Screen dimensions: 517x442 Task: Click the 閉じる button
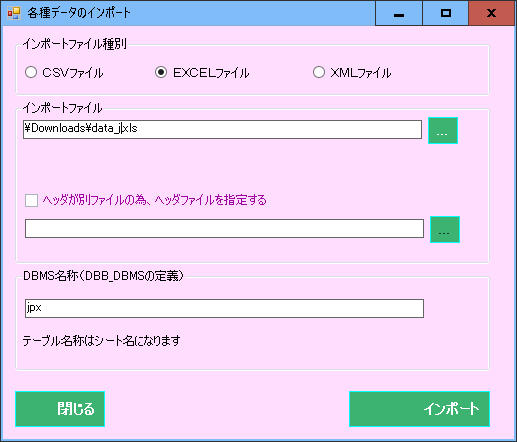pos(60,409)
